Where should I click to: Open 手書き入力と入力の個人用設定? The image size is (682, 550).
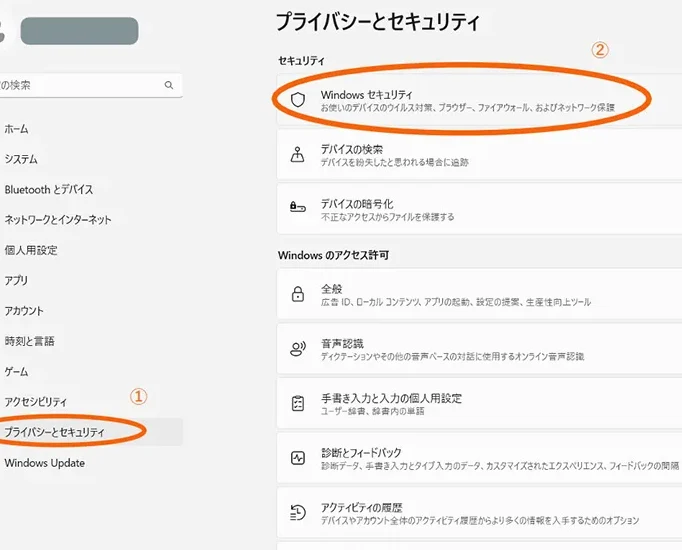[479, 403]
